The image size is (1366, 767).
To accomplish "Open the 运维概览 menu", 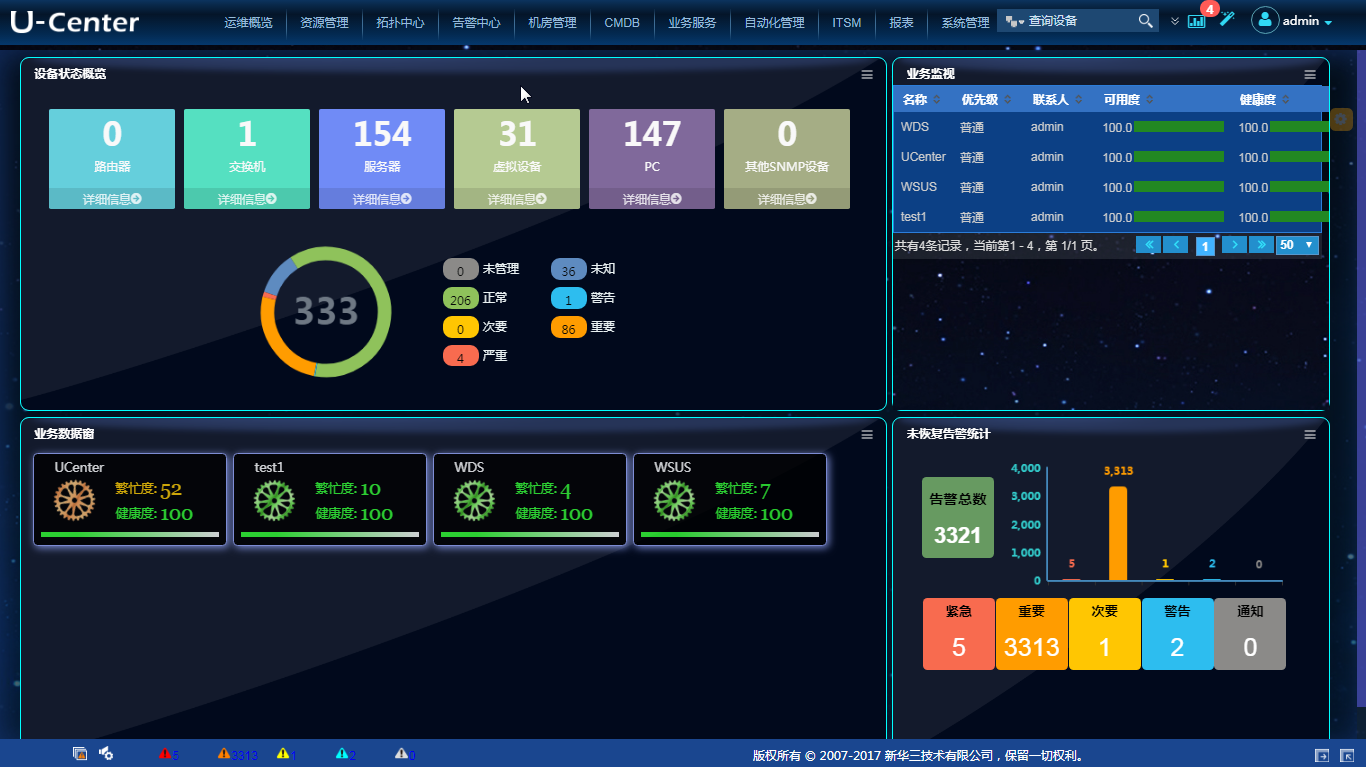I will point(248,23).
